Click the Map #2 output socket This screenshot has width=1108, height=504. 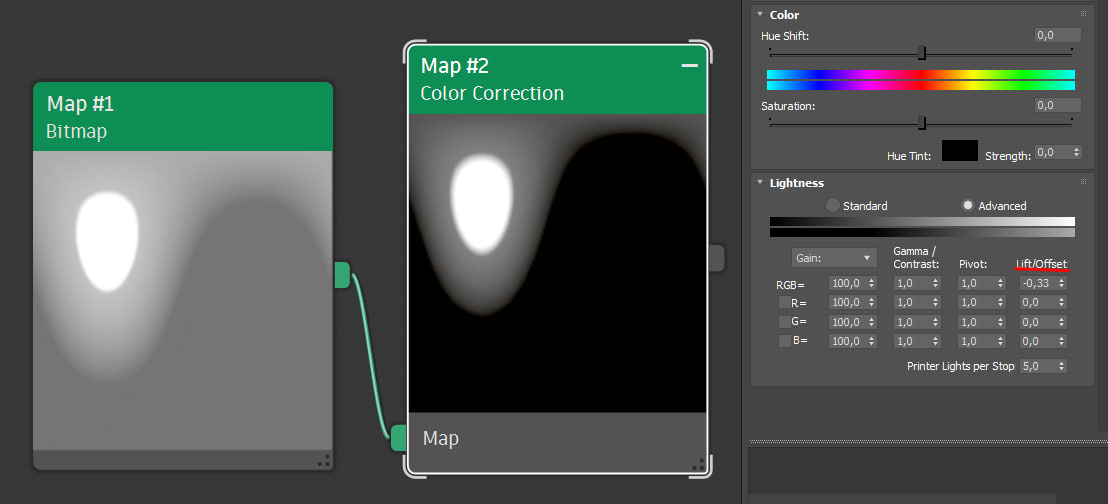[715, 258]
